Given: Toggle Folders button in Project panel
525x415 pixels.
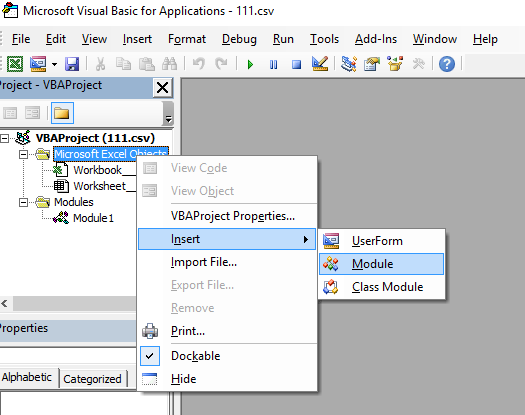Looking at the screenshot, I should pyautogui.click(x=62, y=113).
